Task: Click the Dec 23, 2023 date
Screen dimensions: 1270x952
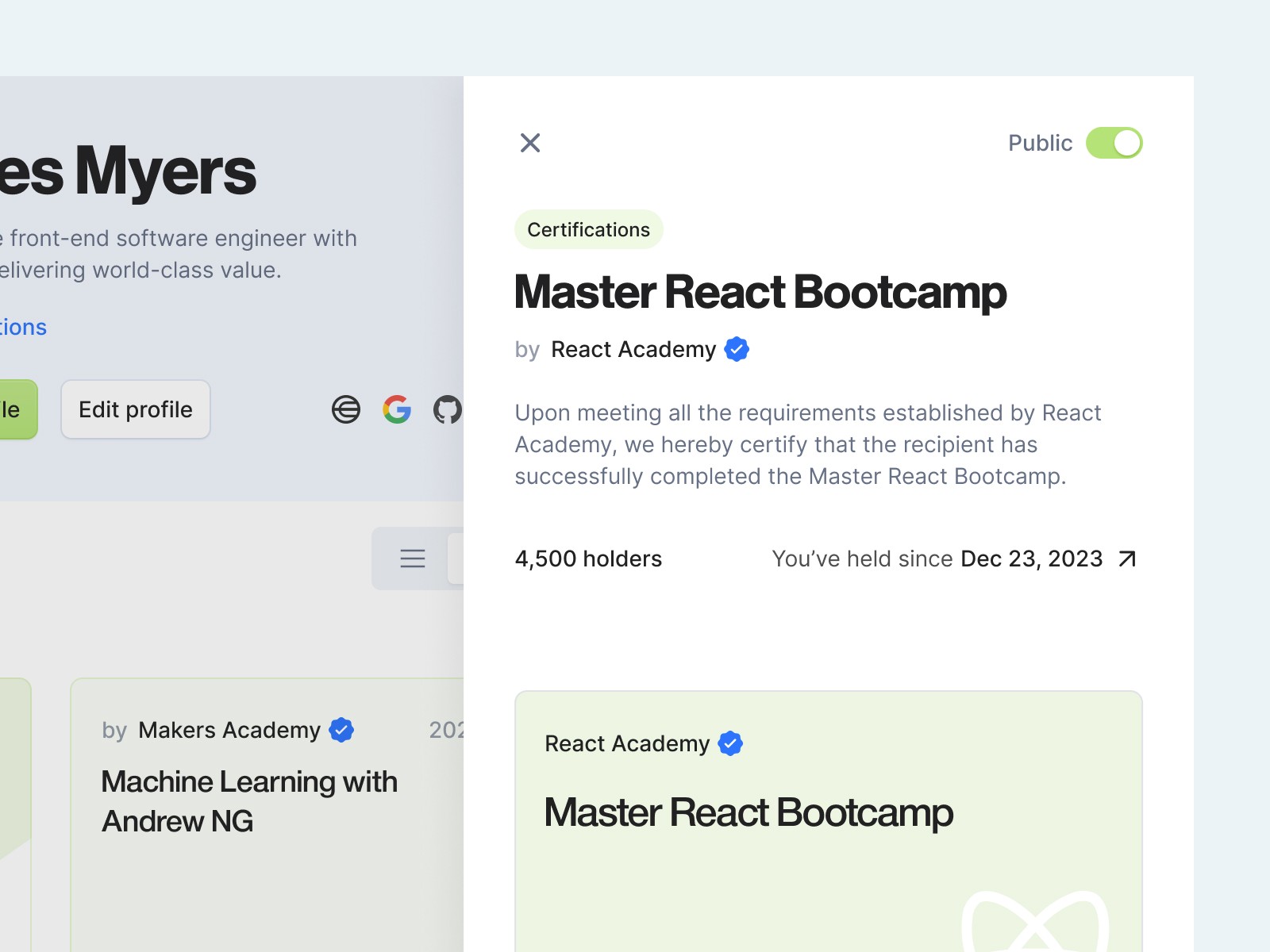Action: pyautogui.click(x=1032, y=559)
